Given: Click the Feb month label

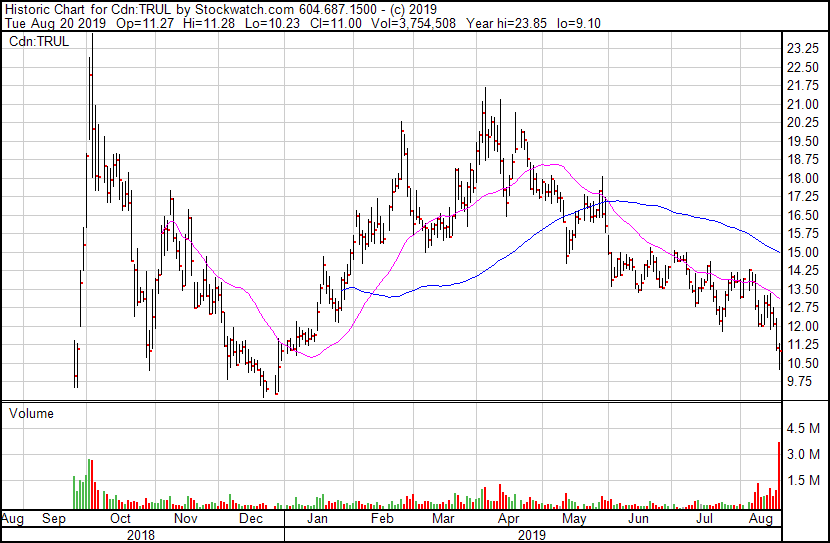Looking at the screenshot, I should (x=382, y=519).
